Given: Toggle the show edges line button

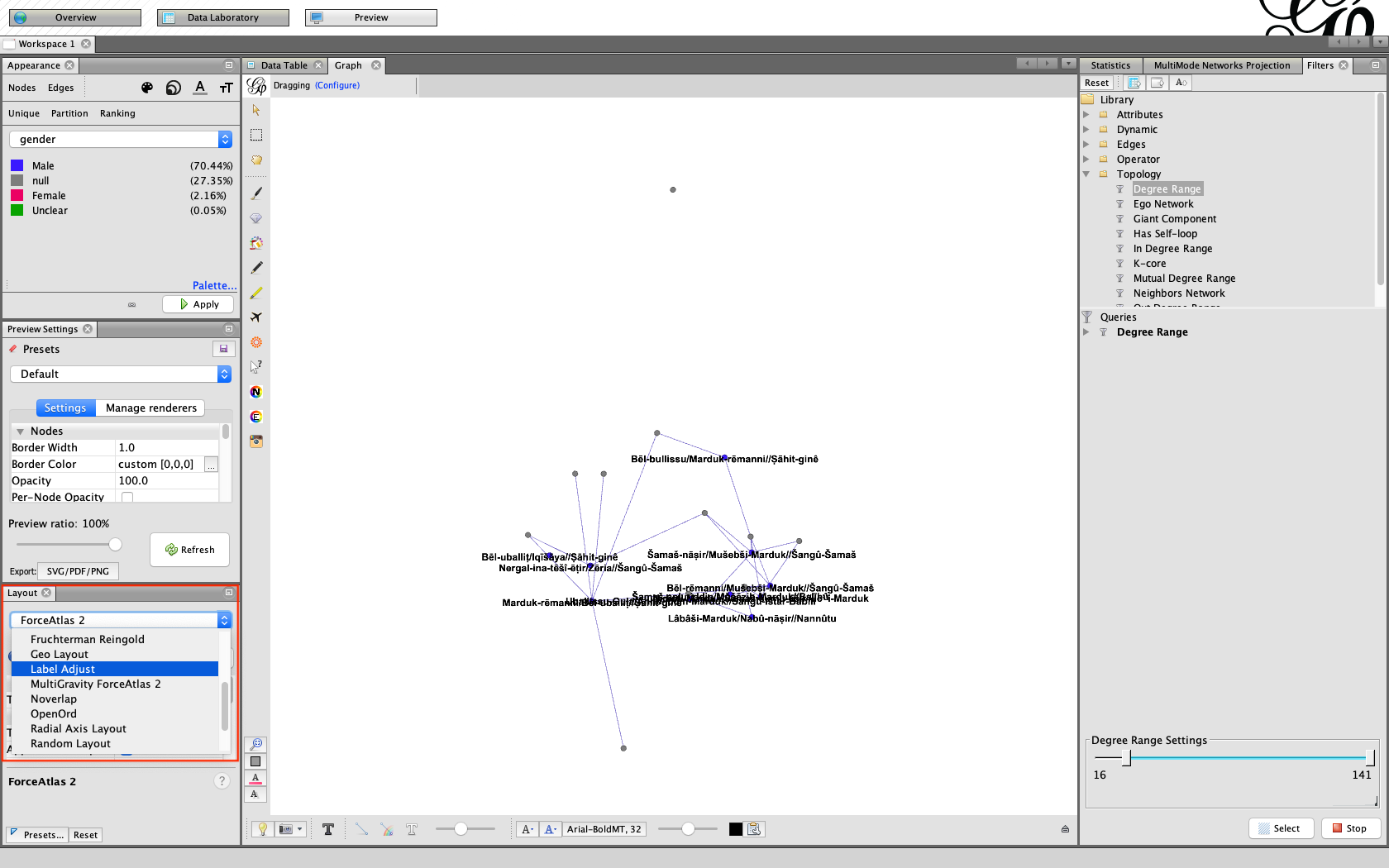Looking at the screenshot, I should (x=361, y=829).
